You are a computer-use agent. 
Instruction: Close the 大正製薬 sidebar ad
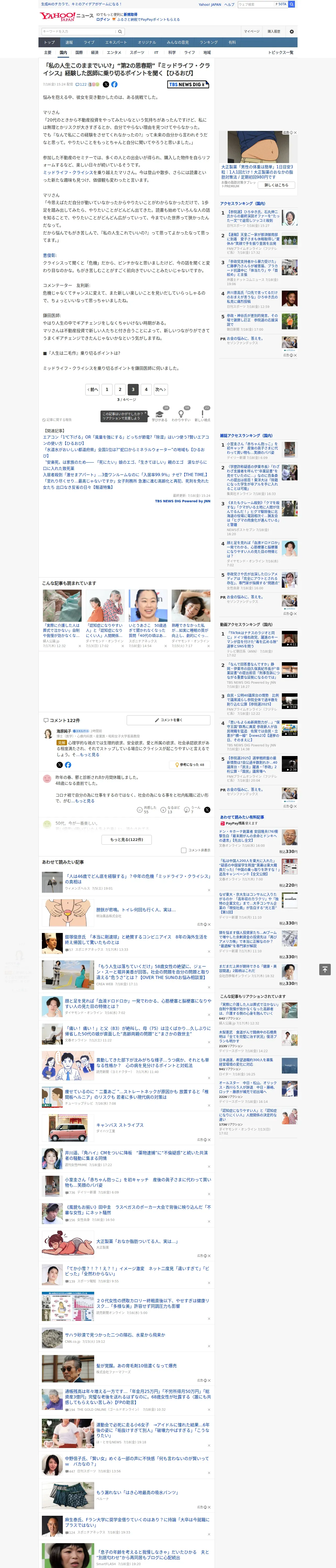tap(295, 133)
